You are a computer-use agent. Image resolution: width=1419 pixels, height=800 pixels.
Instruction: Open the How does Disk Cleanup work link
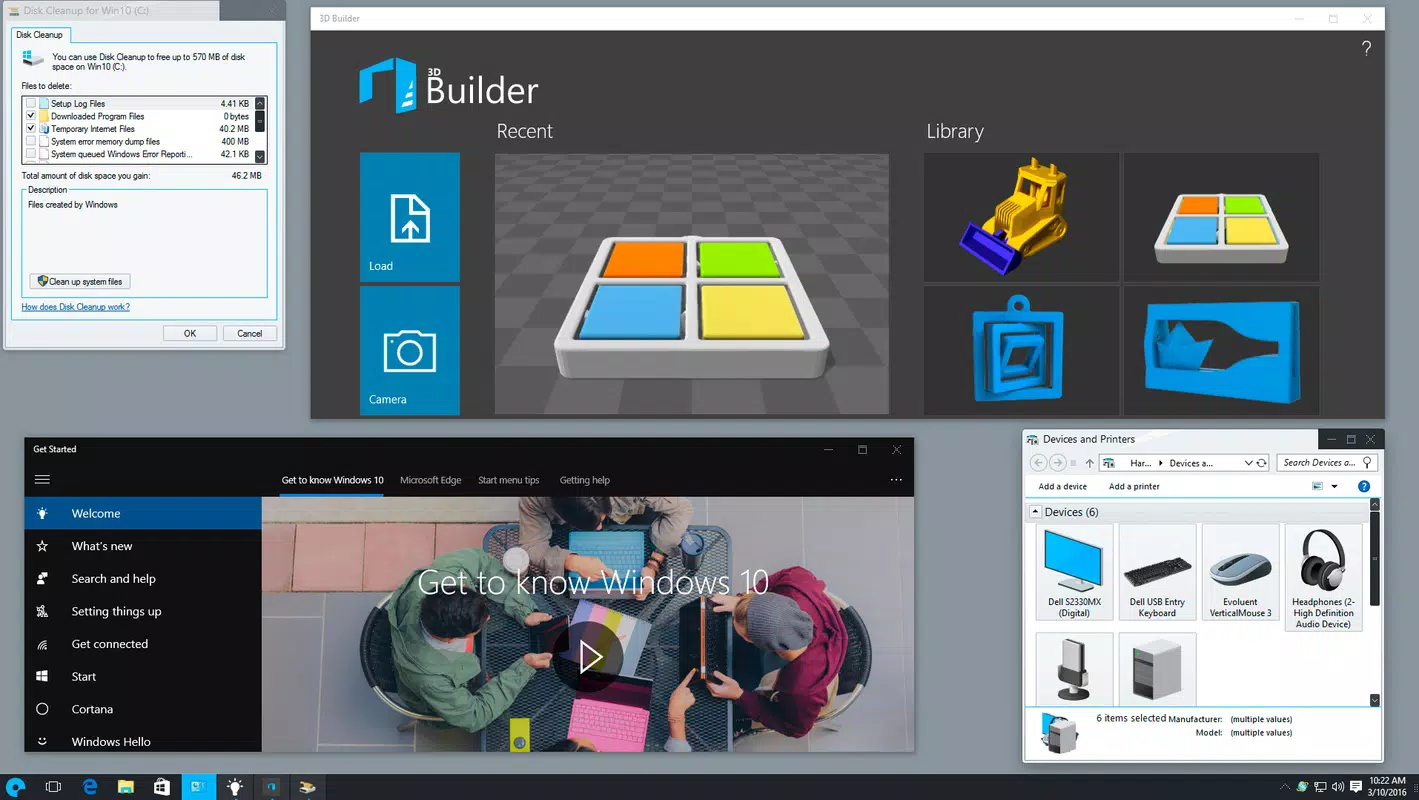pos(76,307)
